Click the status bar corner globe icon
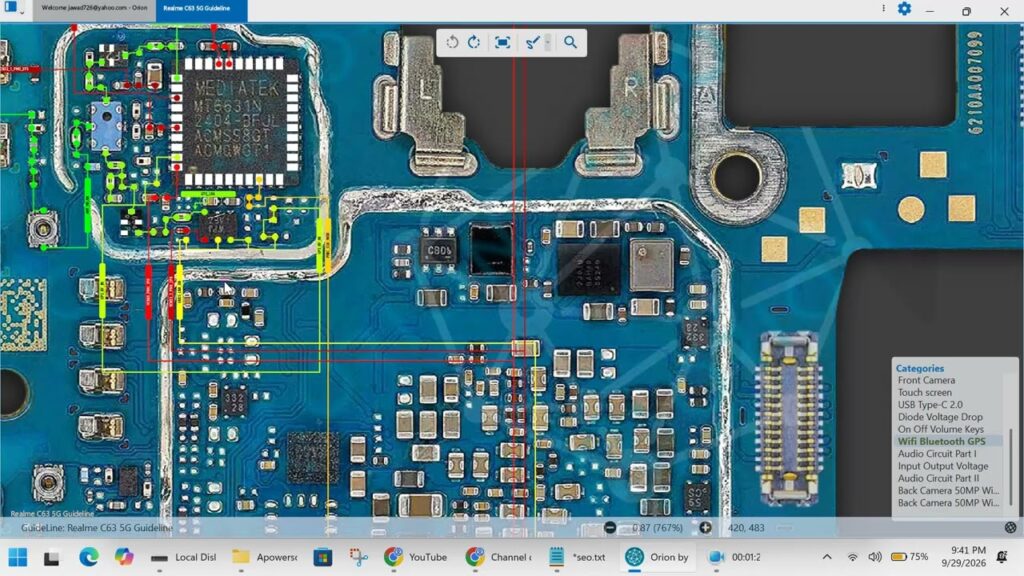The height and width of the screenshot is (576, 1024). click(x=1010, y=528)
